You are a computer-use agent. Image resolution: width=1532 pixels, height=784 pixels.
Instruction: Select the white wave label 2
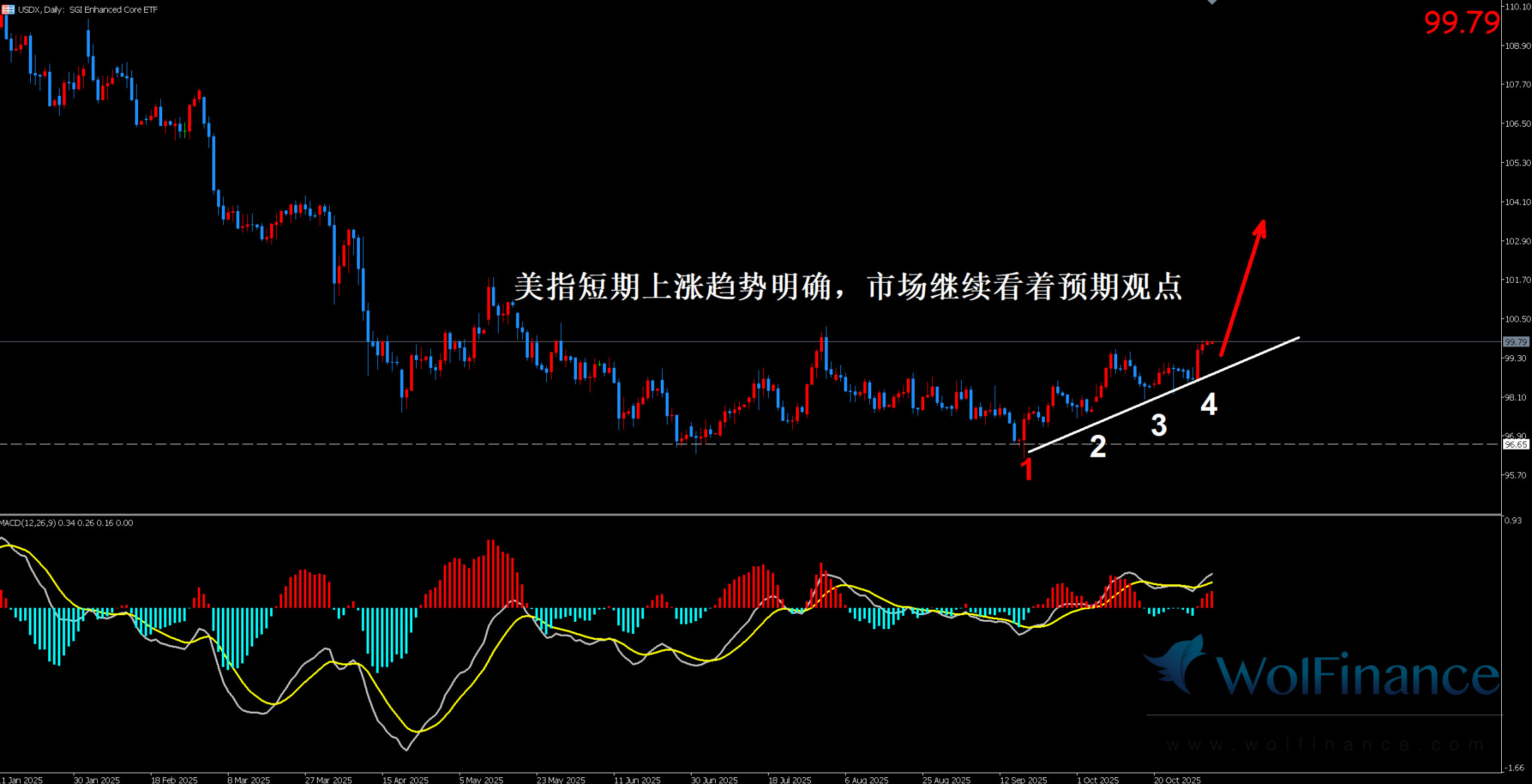point(1098,447)
